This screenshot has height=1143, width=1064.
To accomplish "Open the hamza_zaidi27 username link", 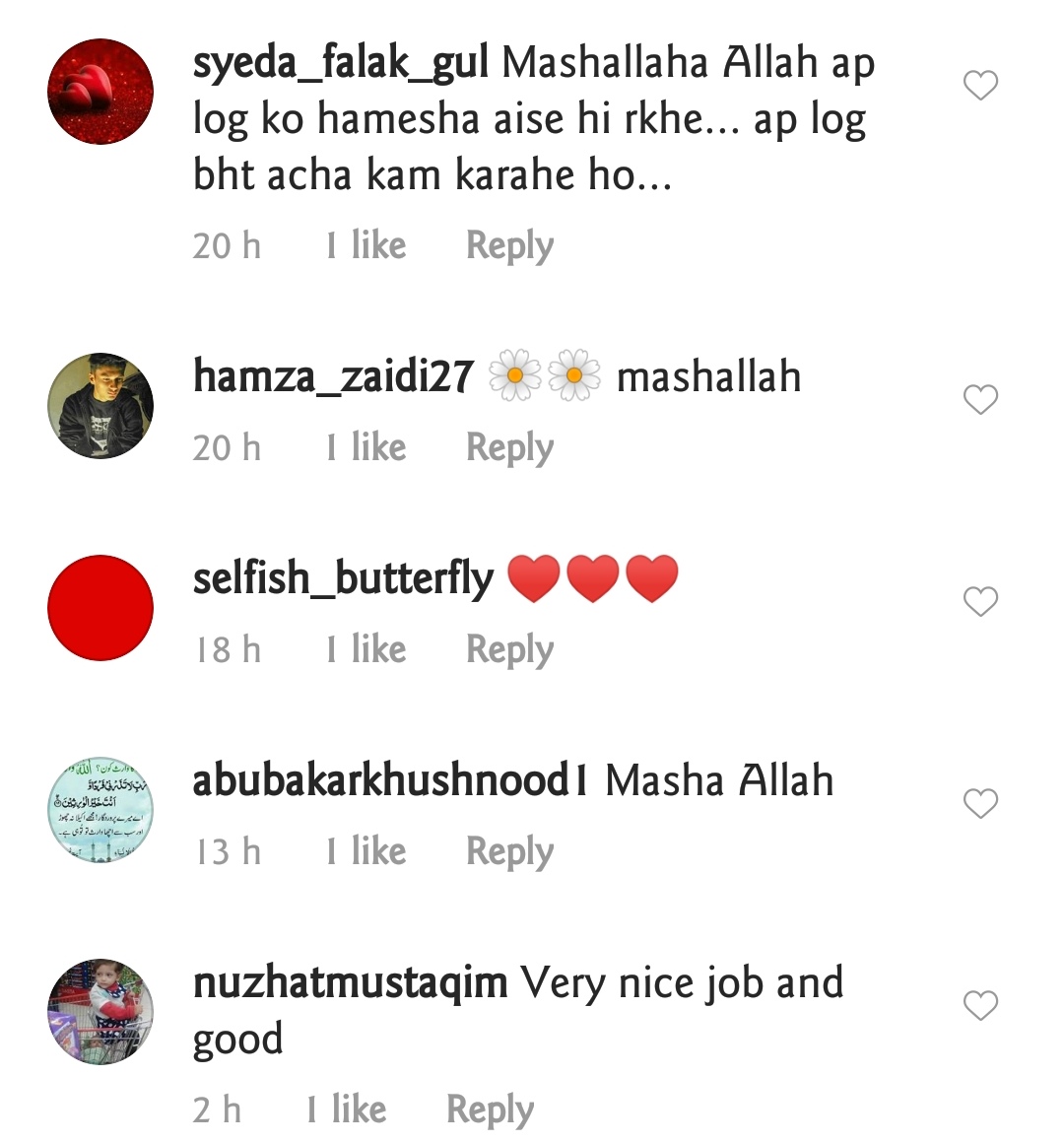I will pos(333,377).
